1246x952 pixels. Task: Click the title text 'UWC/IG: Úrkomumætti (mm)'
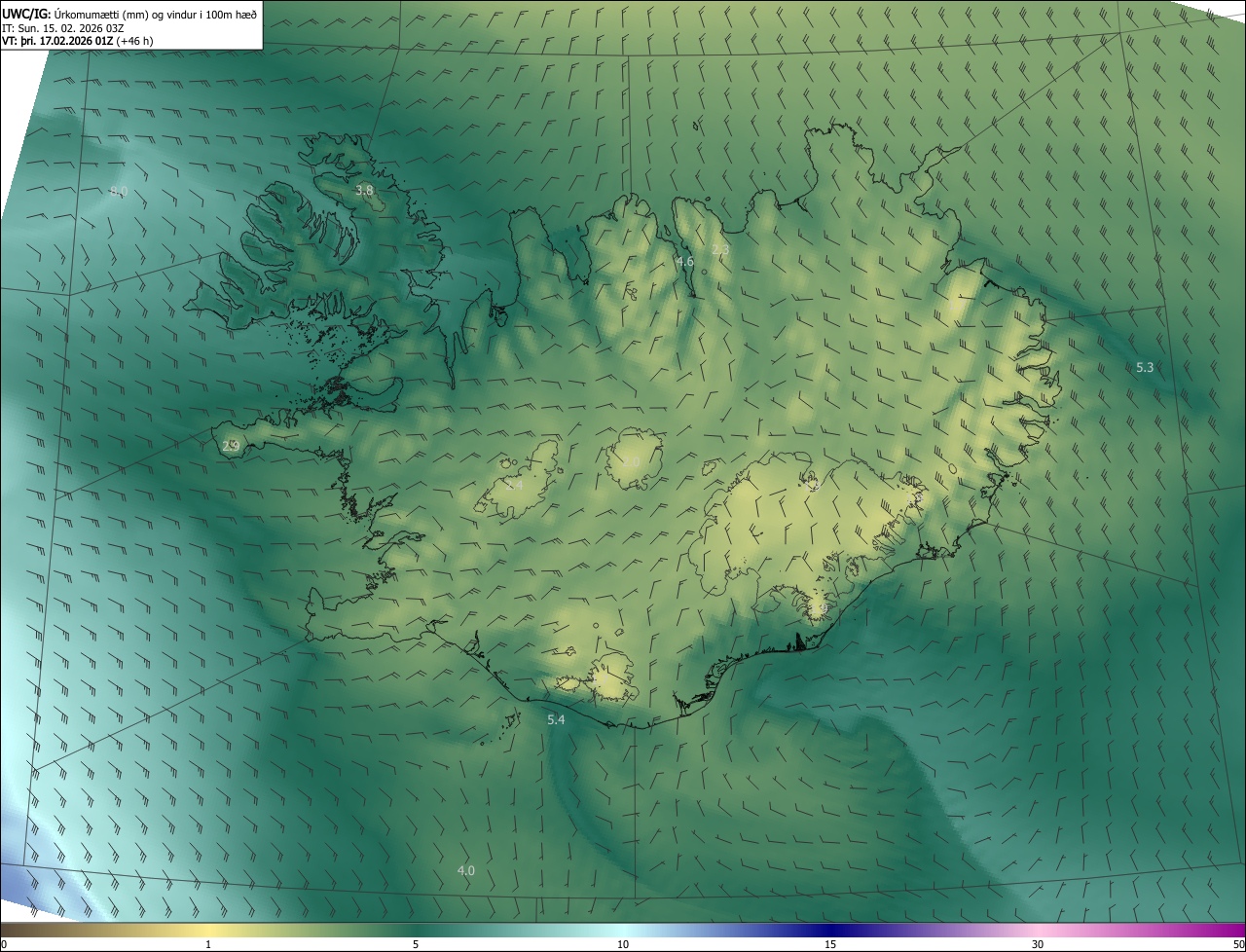[x=77, y=15]
